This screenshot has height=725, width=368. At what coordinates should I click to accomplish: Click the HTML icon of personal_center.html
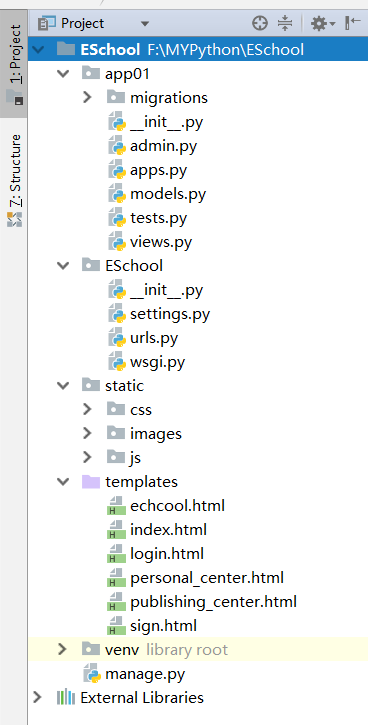(117, 578)
